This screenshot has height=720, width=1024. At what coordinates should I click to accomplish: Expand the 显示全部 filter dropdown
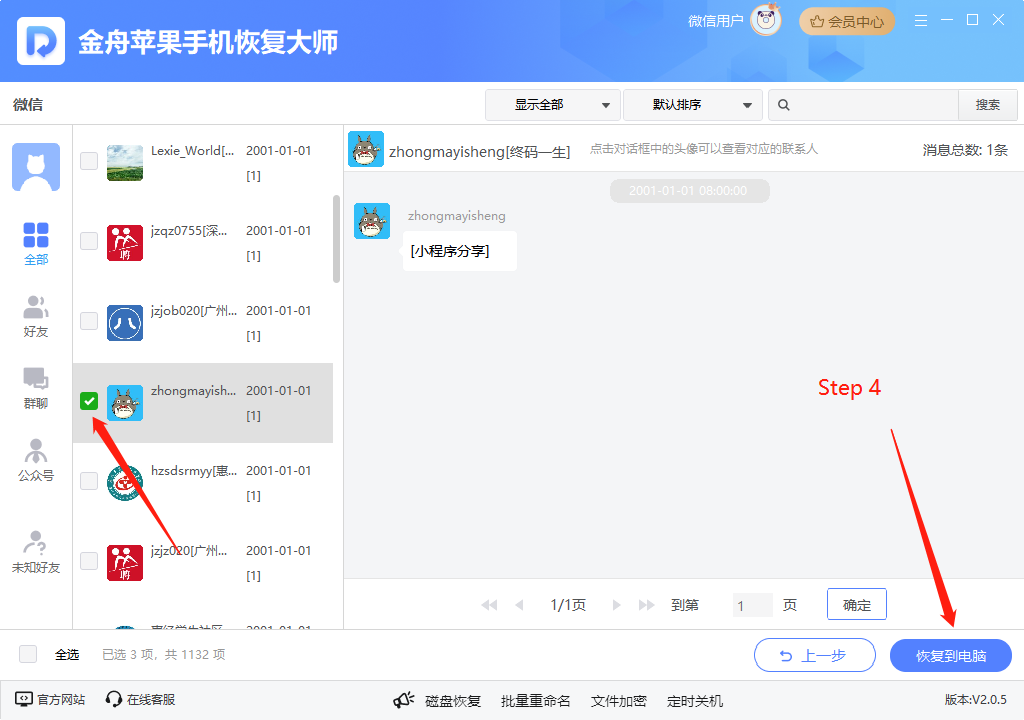[554, 105]
